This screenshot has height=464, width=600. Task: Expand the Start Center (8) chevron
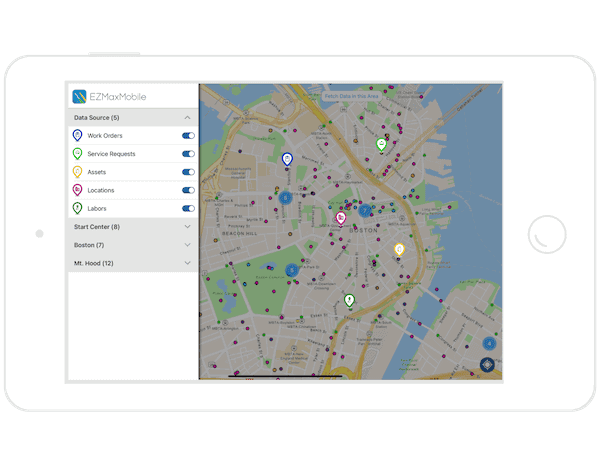point(187,226)
